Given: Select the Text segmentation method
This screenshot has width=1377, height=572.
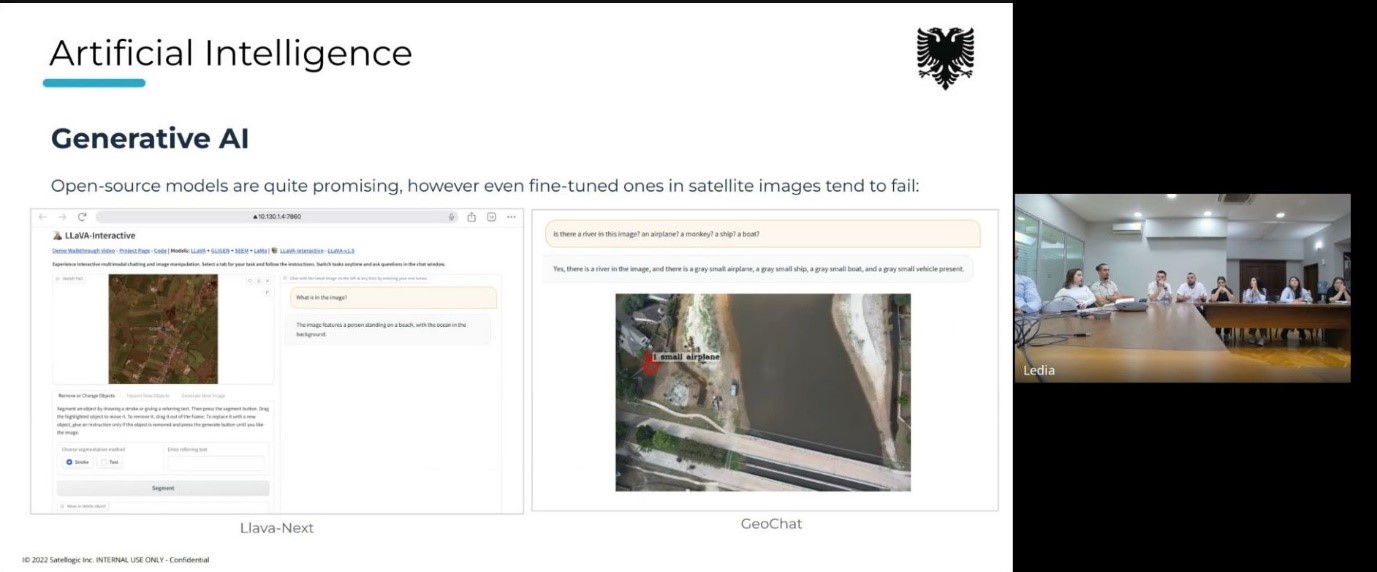Looking at the screenshot, I should coord(109,462).
